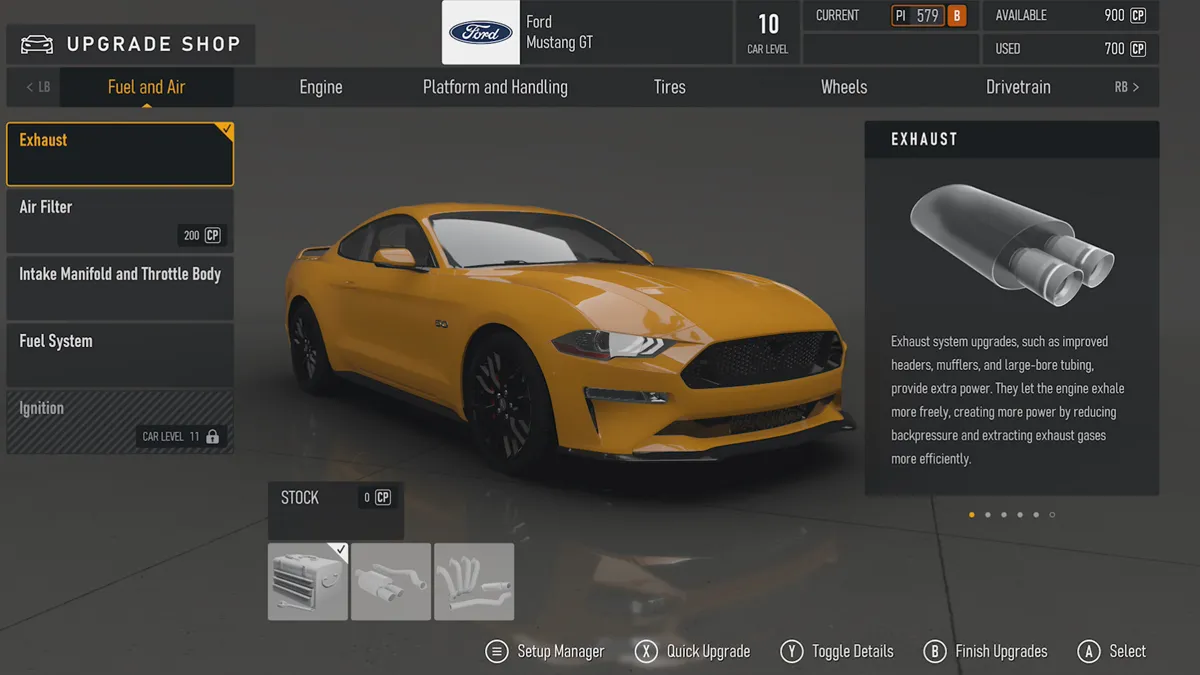Select the headers exhaust upgrade thumbnail
The width and height of the screenshot is (1200, 675).
pyautogui.click(x=474, y=582)
